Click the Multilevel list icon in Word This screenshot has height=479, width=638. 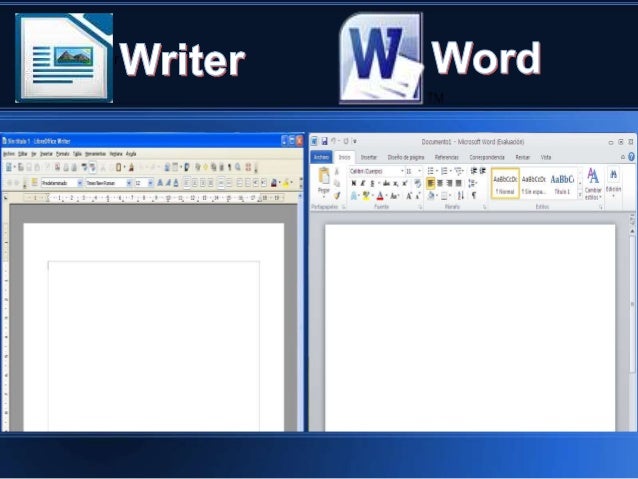(458, 171)
